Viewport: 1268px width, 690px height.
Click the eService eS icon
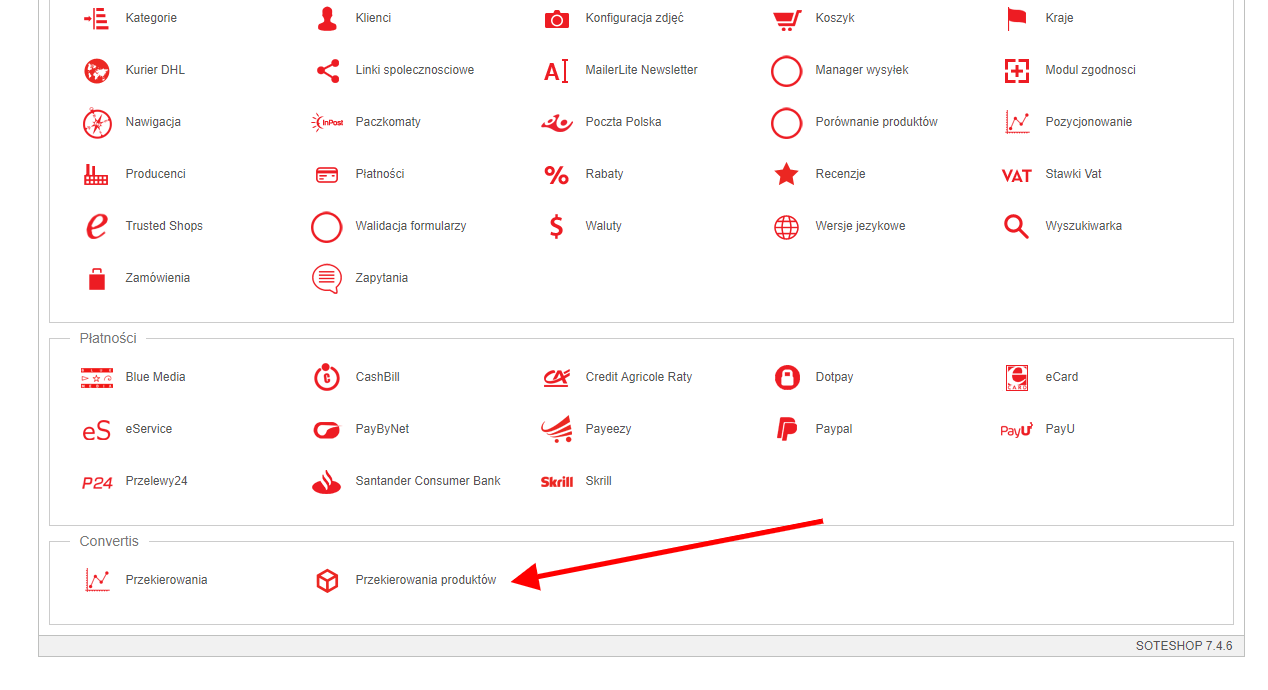97,430
